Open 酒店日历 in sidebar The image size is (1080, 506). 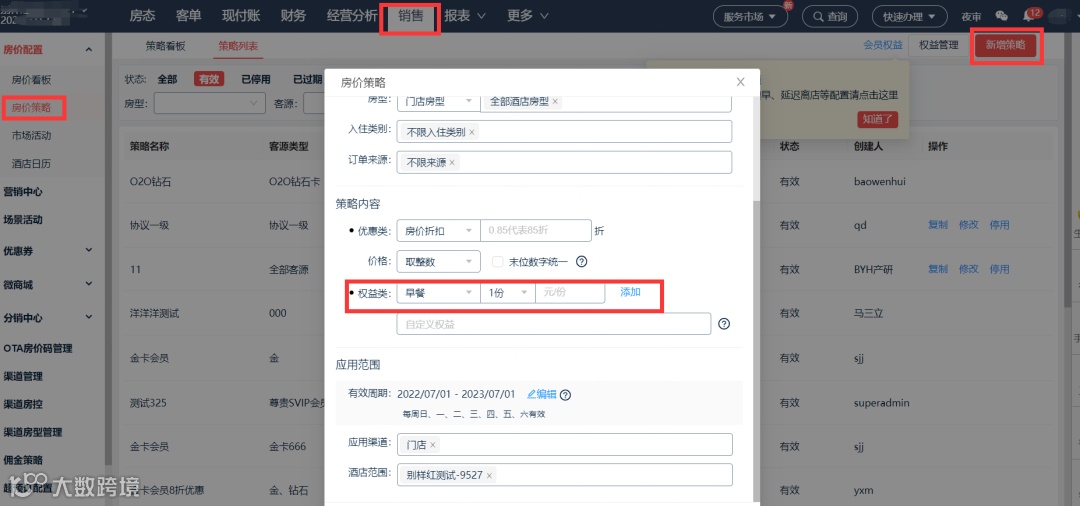pyautogui.click(x=32, y=164)
